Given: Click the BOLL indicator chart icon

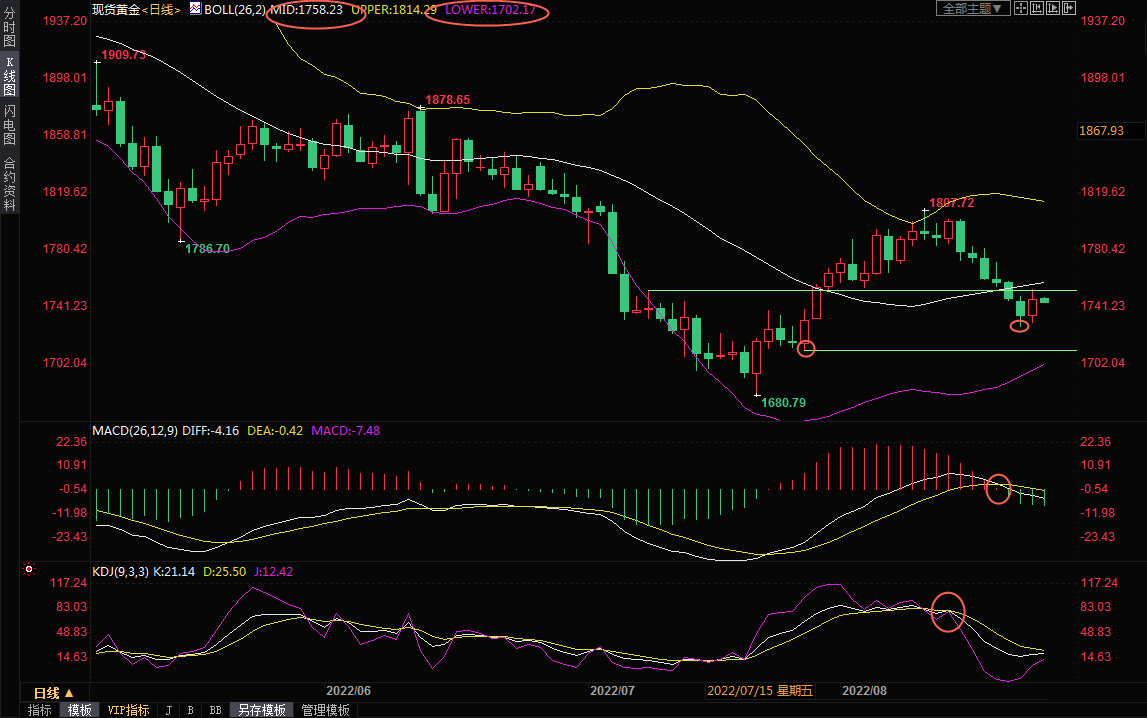Looking at the screenshot, I should click(195, 9).
